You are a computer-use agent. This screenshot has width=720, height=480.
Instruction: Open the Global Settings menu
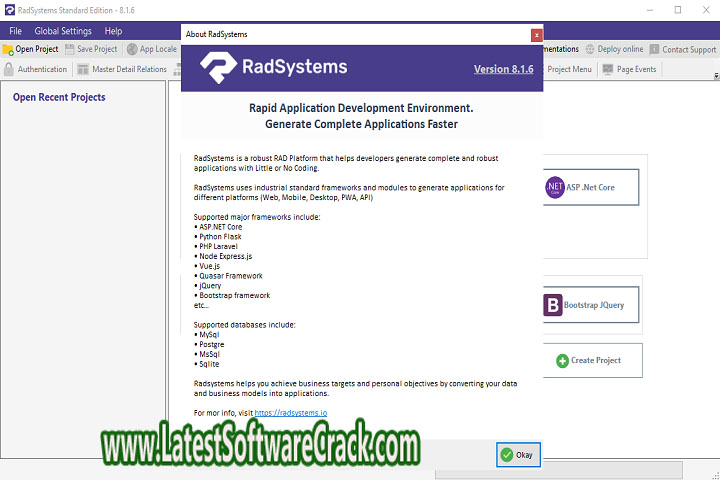tap(63, 31)
